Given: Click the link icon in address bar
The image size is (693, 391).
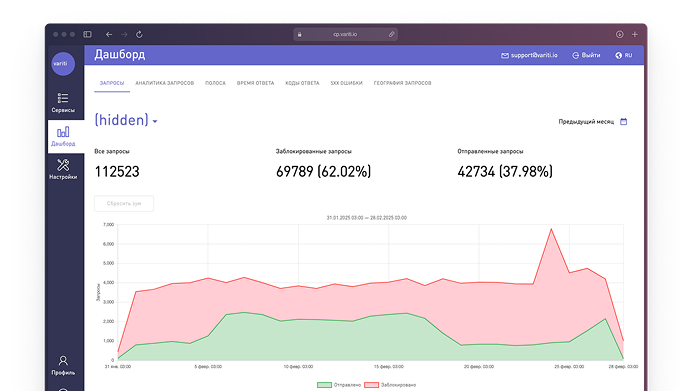Looking at the screenshot, I should pyautogui.click(x=392, y=34).
